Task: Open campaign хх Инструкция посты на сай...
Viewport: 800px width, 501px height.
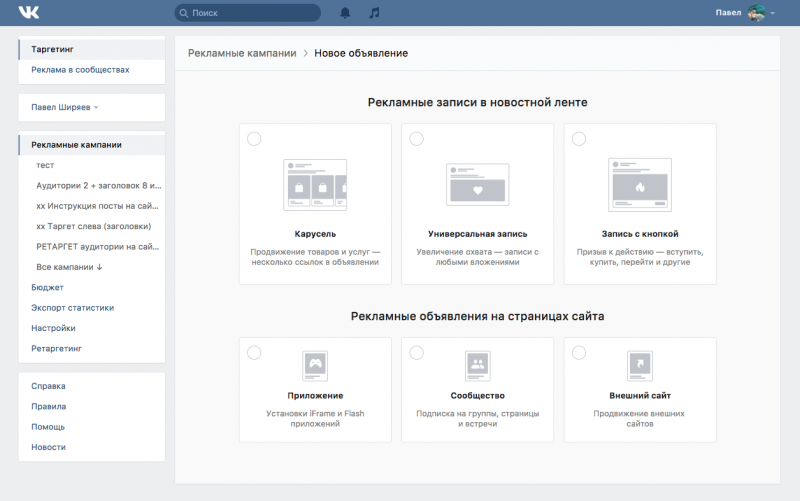Action: point(97,206)
